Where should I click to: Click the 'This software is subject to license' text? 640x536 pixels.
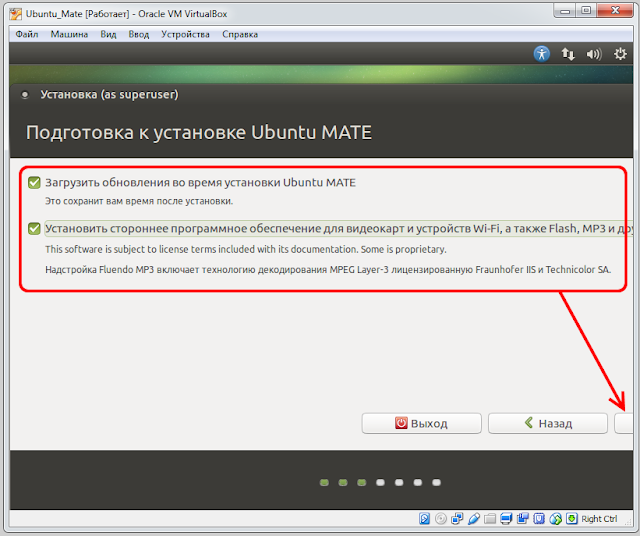tap(246, 249)
